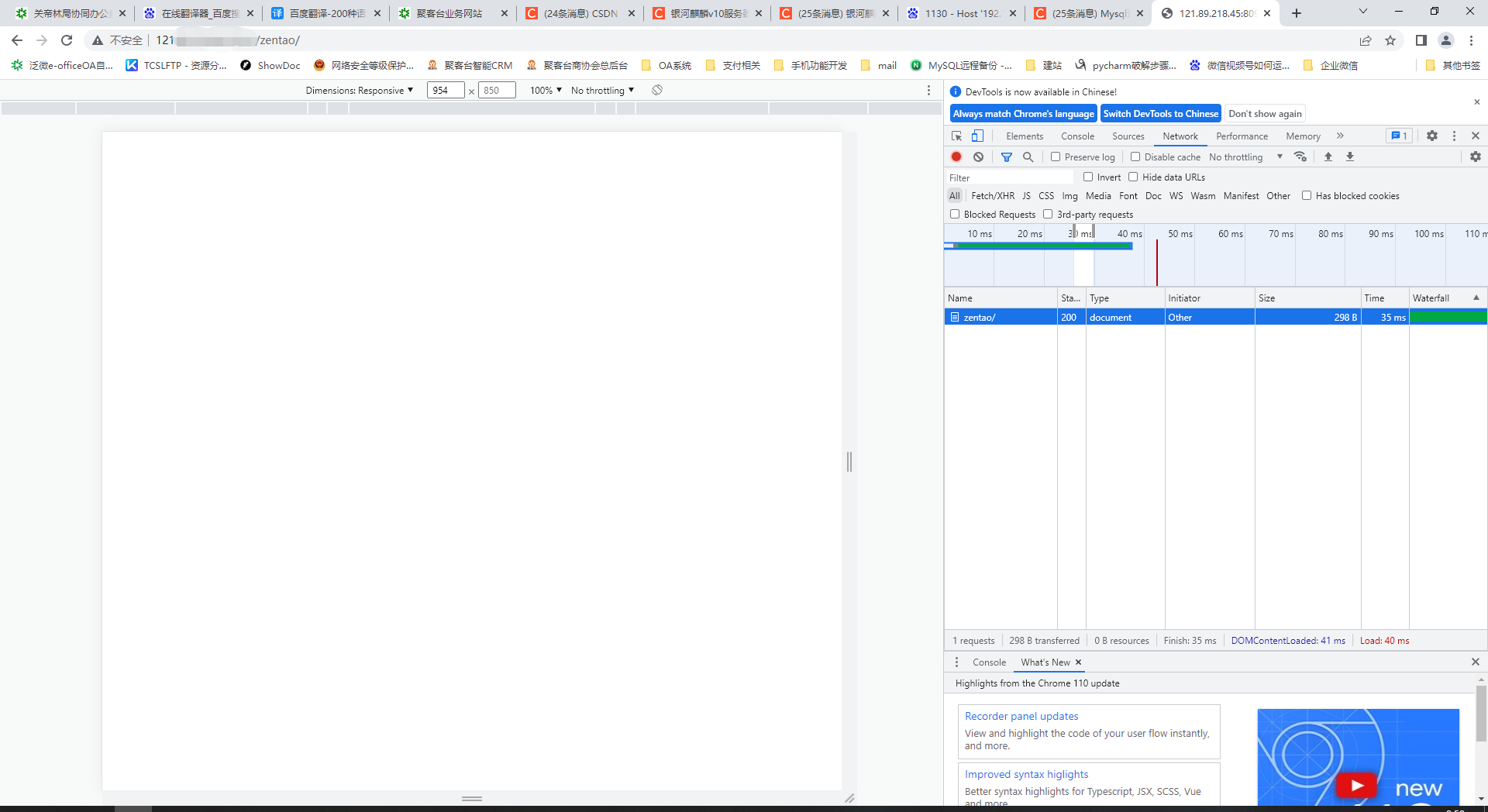
Task: Sort requests by Waterfall column header
Action: coord(1447,298)
